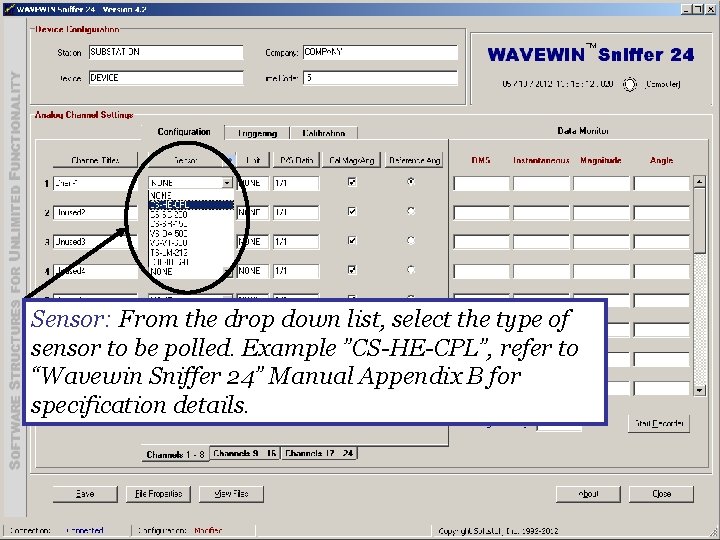Image resolution: width=720 pixels, height=540 pixels.
Task: Select the Reference Ang radio for channel 3
Action: (411, 241)
